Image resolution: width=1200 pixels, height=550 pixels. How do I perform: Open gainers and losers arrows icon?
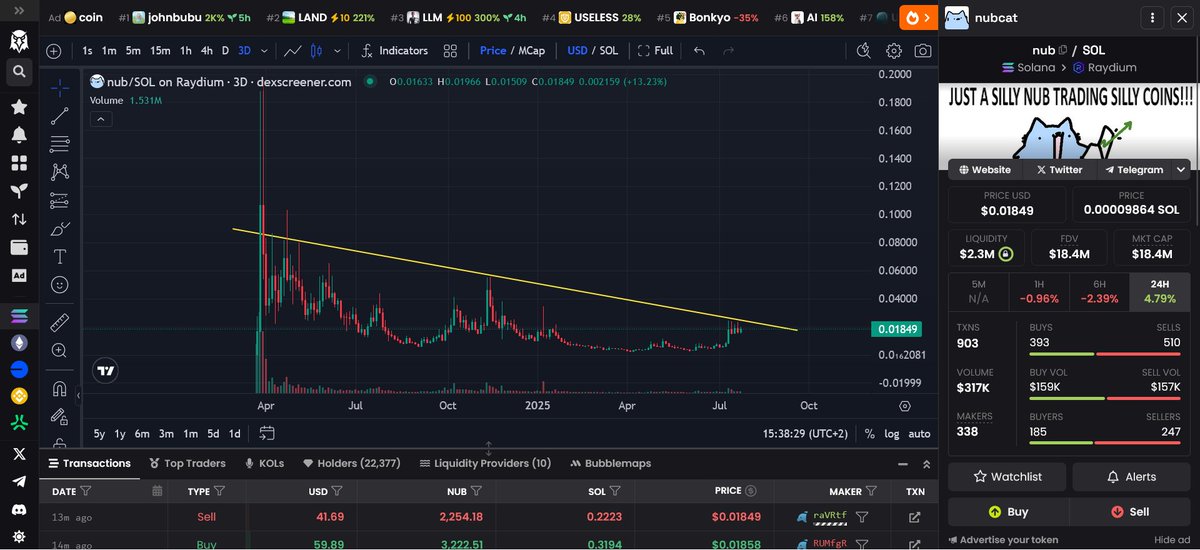18,219
